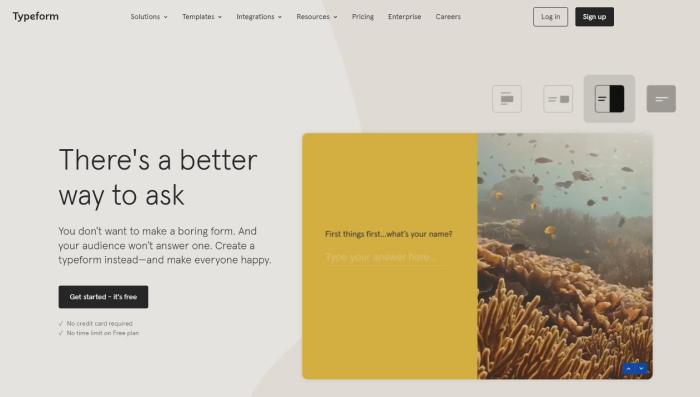
Task: Click 'No credit card required' text
Action: click(x=100, y=323)
